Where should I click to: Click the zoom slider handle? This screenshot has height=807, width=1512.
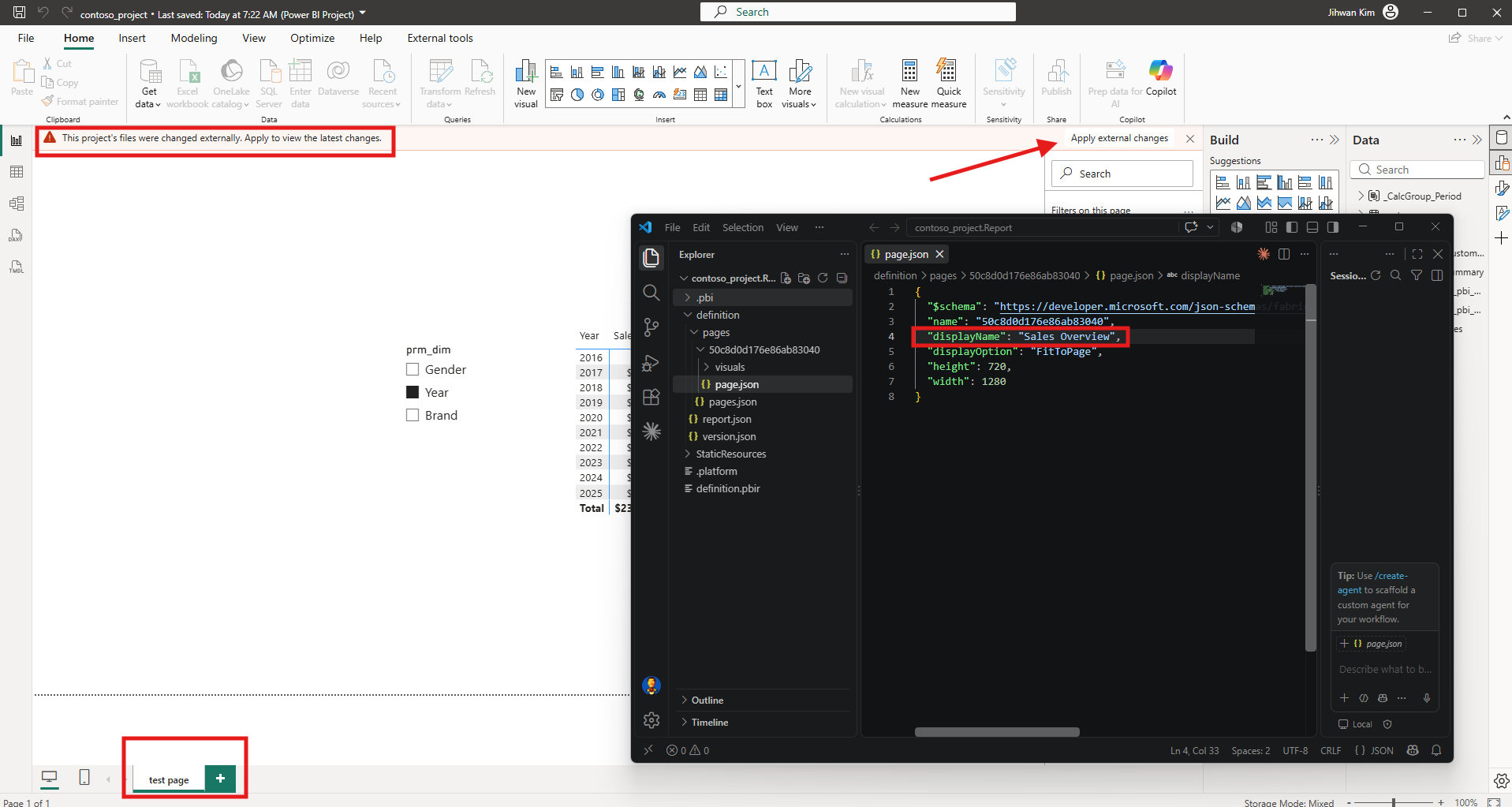click(1394, 801)
